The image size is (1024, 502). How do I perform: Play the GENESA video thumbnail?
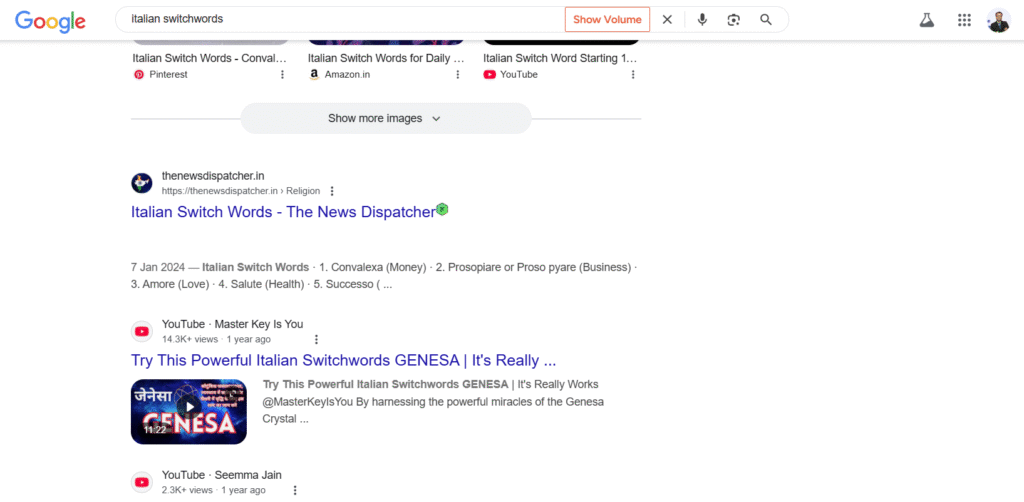[189, 411]
